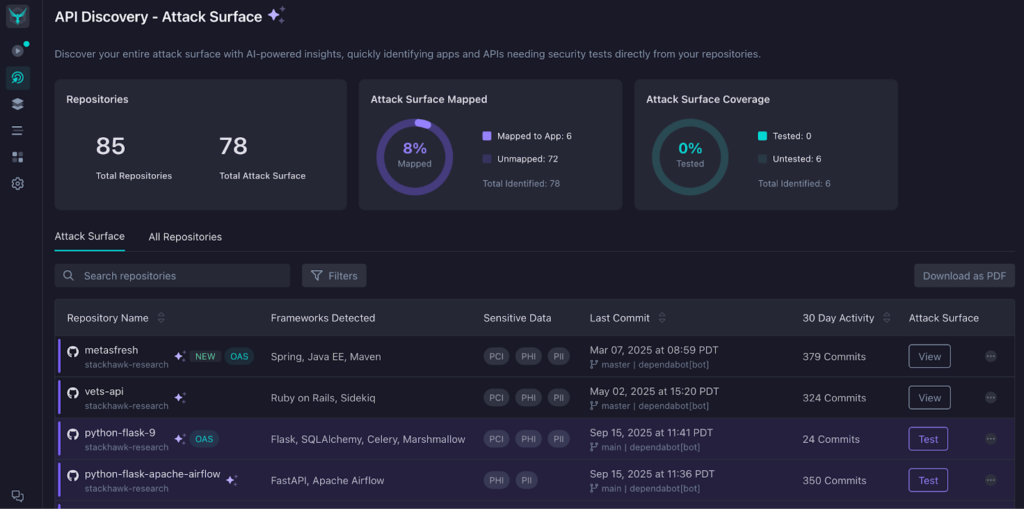Open the python-flask-9 repository name
The width and height of the screenshot is (1024, 509).
click(120, 433)
